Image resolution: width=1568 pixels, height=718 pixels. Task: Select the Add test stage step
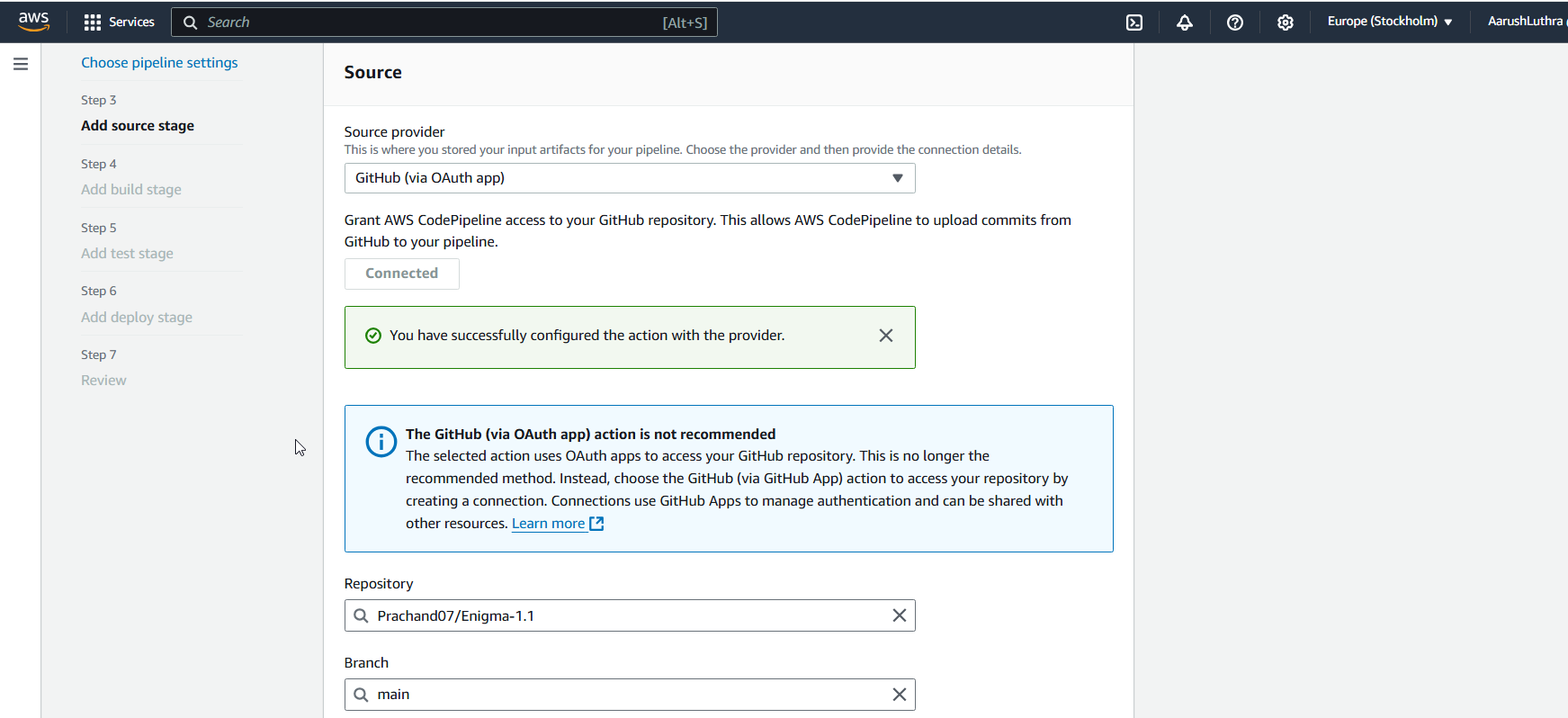[x=127, y=254]
